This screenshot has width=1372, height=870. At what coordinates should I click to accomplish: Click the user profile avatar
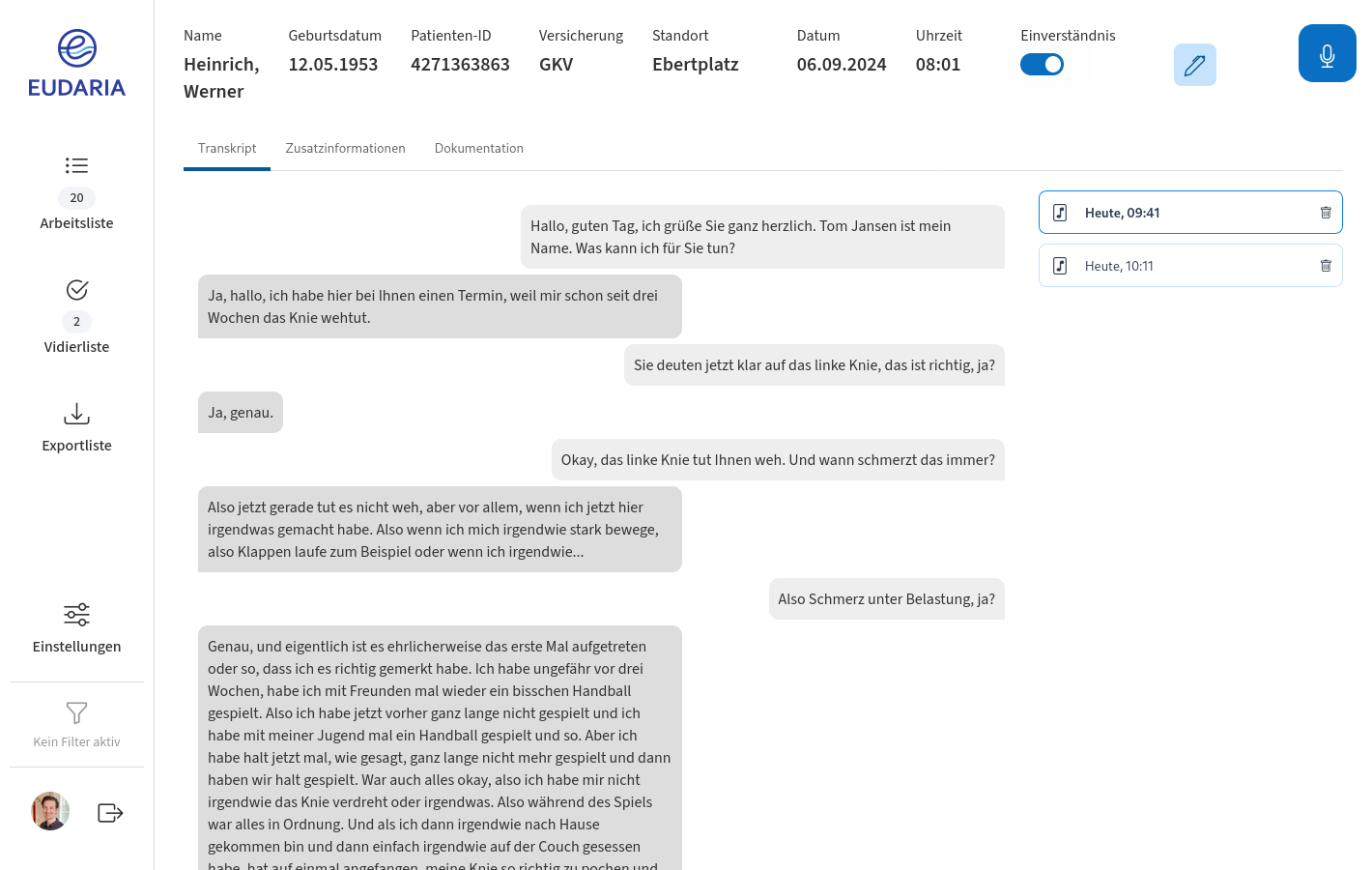50,812
